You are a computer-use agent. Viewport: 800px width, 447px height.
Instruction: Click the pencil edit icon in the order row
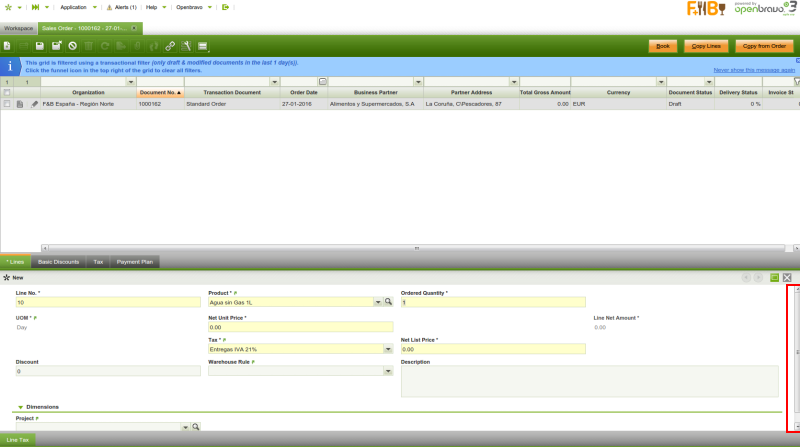[x=34, y=104]
